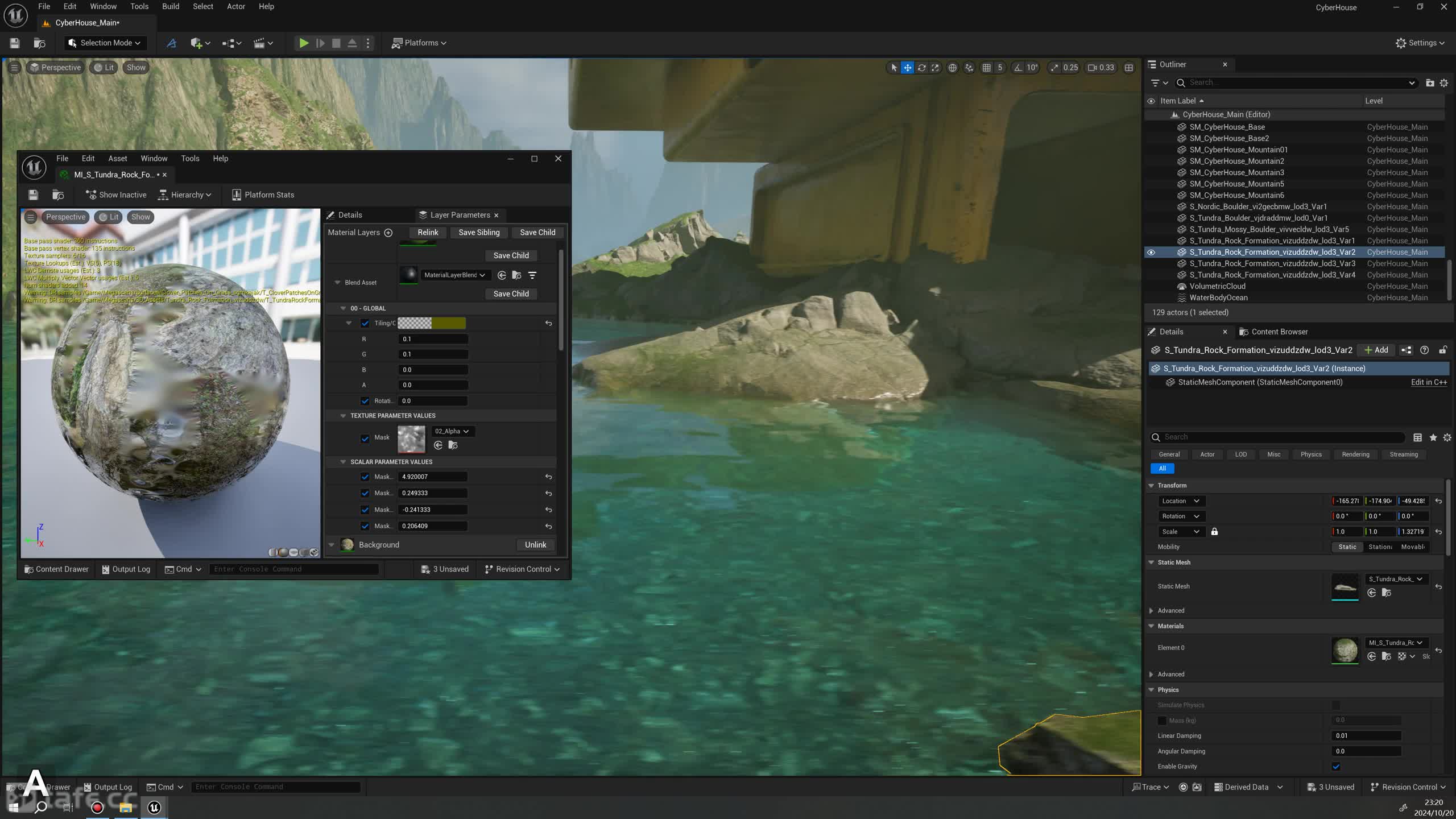The height and width of the screenshot is (819, 1456).
Task: Open the 02_Alpha texture dropdown
Action: [x=453, y=431]
